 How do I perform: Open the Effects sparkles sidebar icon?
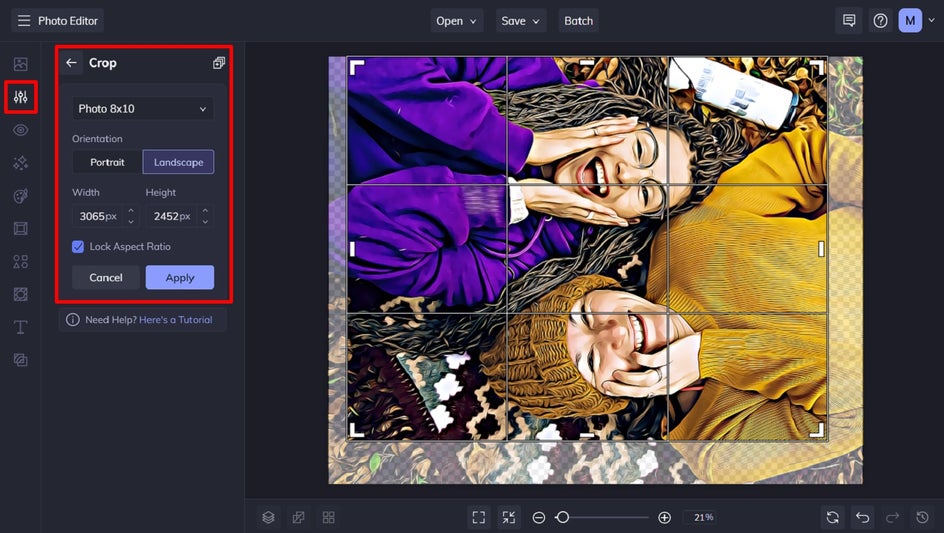click(x=20, y=163)
